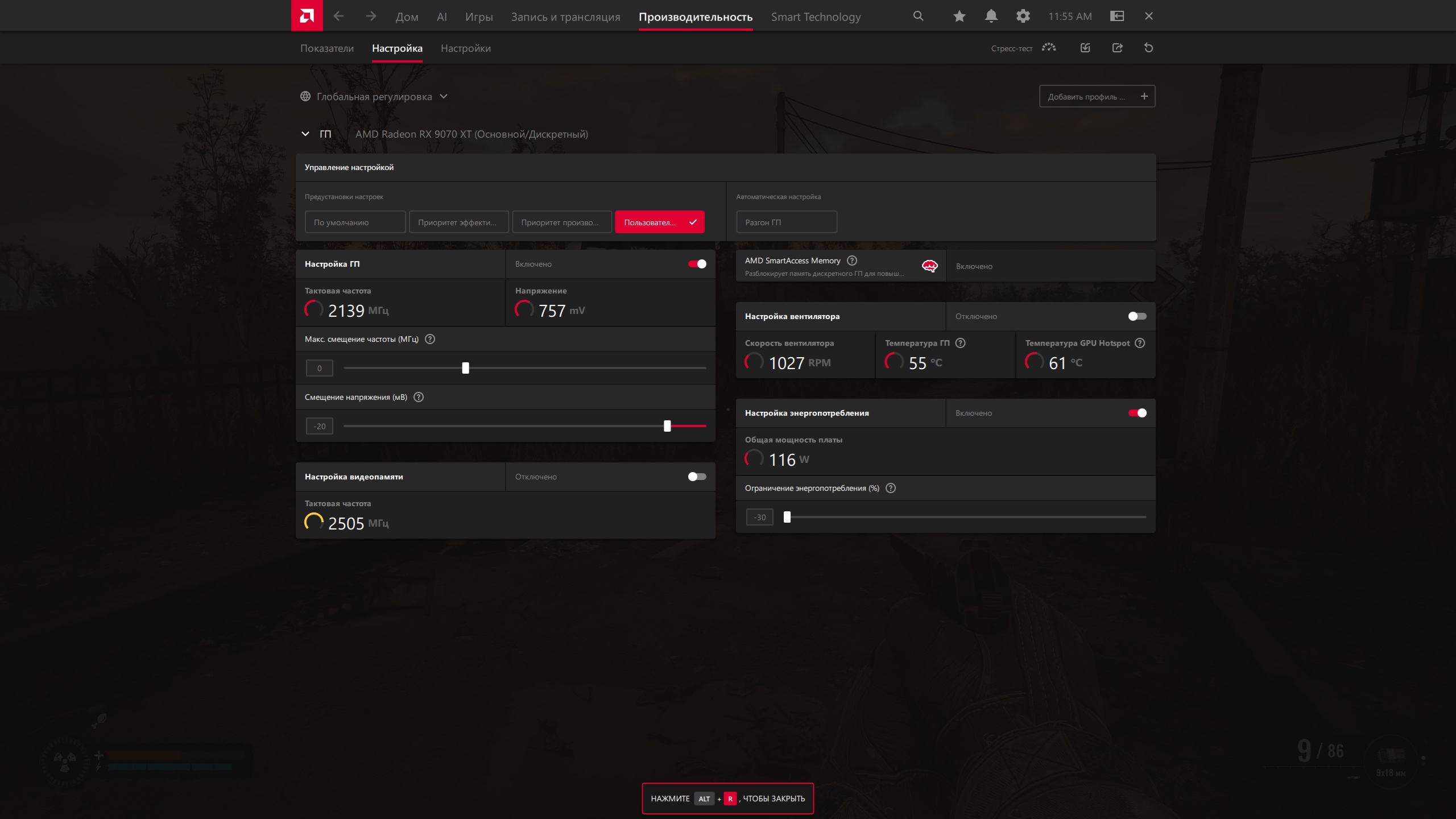This screenshot has height=819, width=1456.
Task: Open help for Макс. смещение частоты
Action: [x=430, y=339]
